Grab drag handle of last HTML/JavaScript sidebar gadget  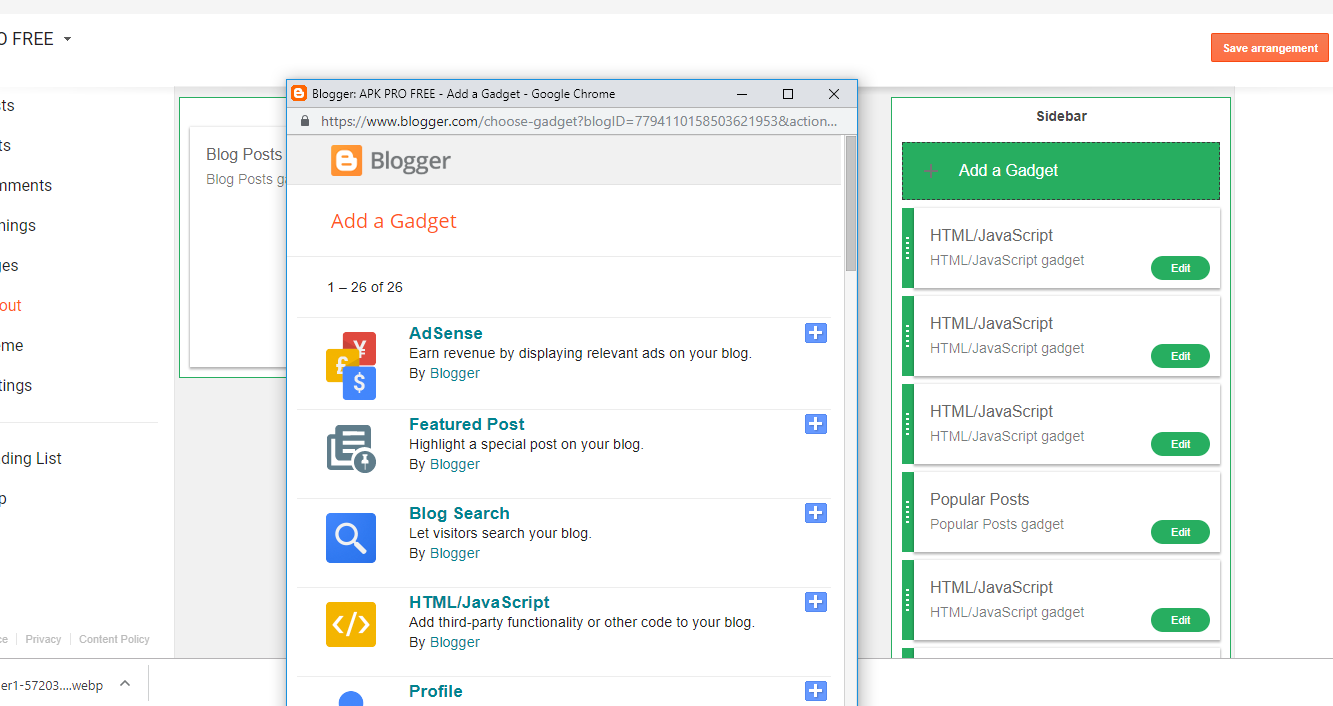(x=908, y=600)
